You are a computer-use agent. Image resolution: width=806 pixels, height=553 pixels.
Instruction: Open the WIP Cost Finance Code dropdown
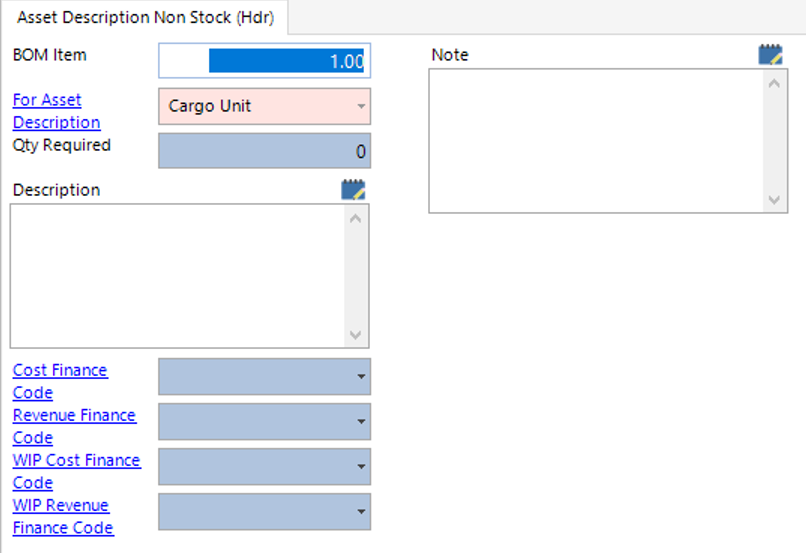(x=360, y=467)
